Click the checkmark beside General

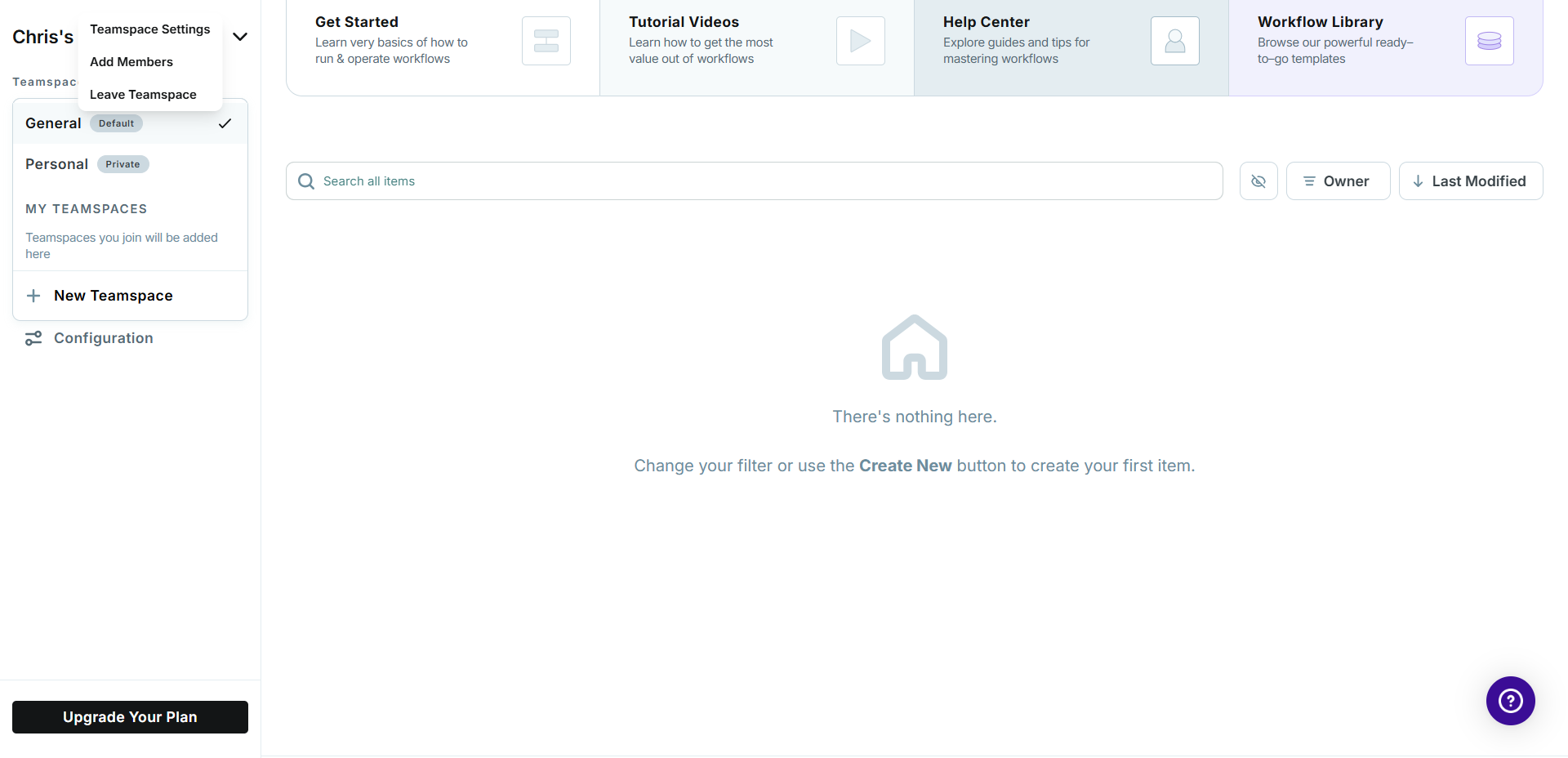point(225,123)
